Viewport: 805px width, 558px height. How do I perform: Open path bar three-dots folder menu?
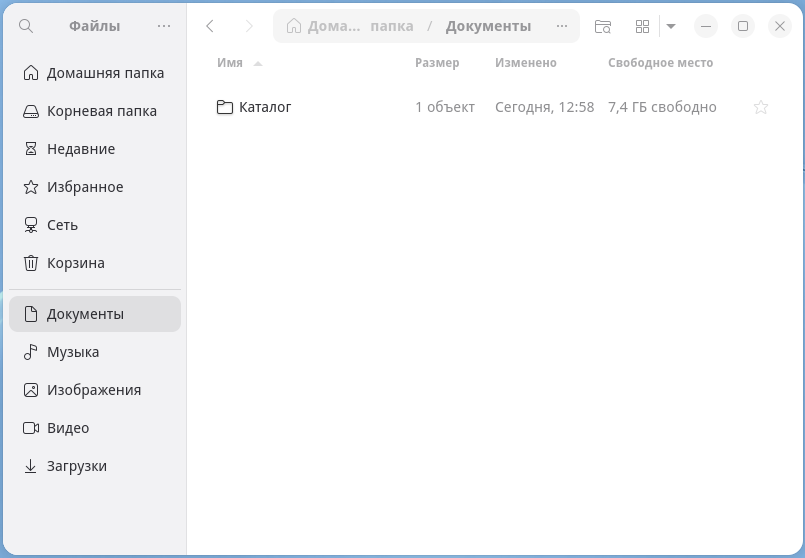tap(562, 26)
